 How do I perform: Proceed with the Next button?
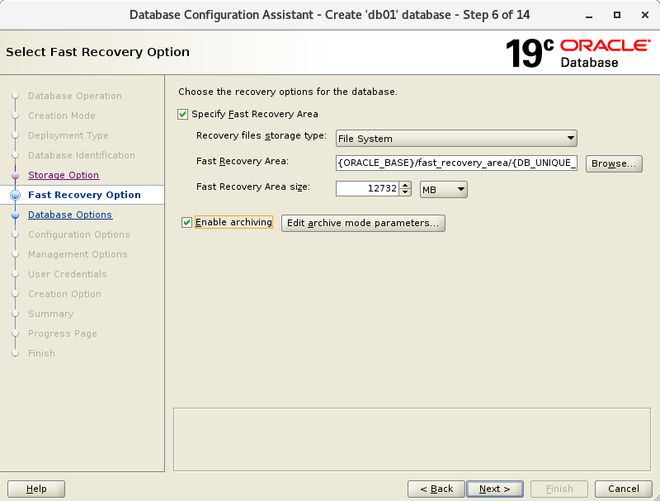(x=495, y=489)
